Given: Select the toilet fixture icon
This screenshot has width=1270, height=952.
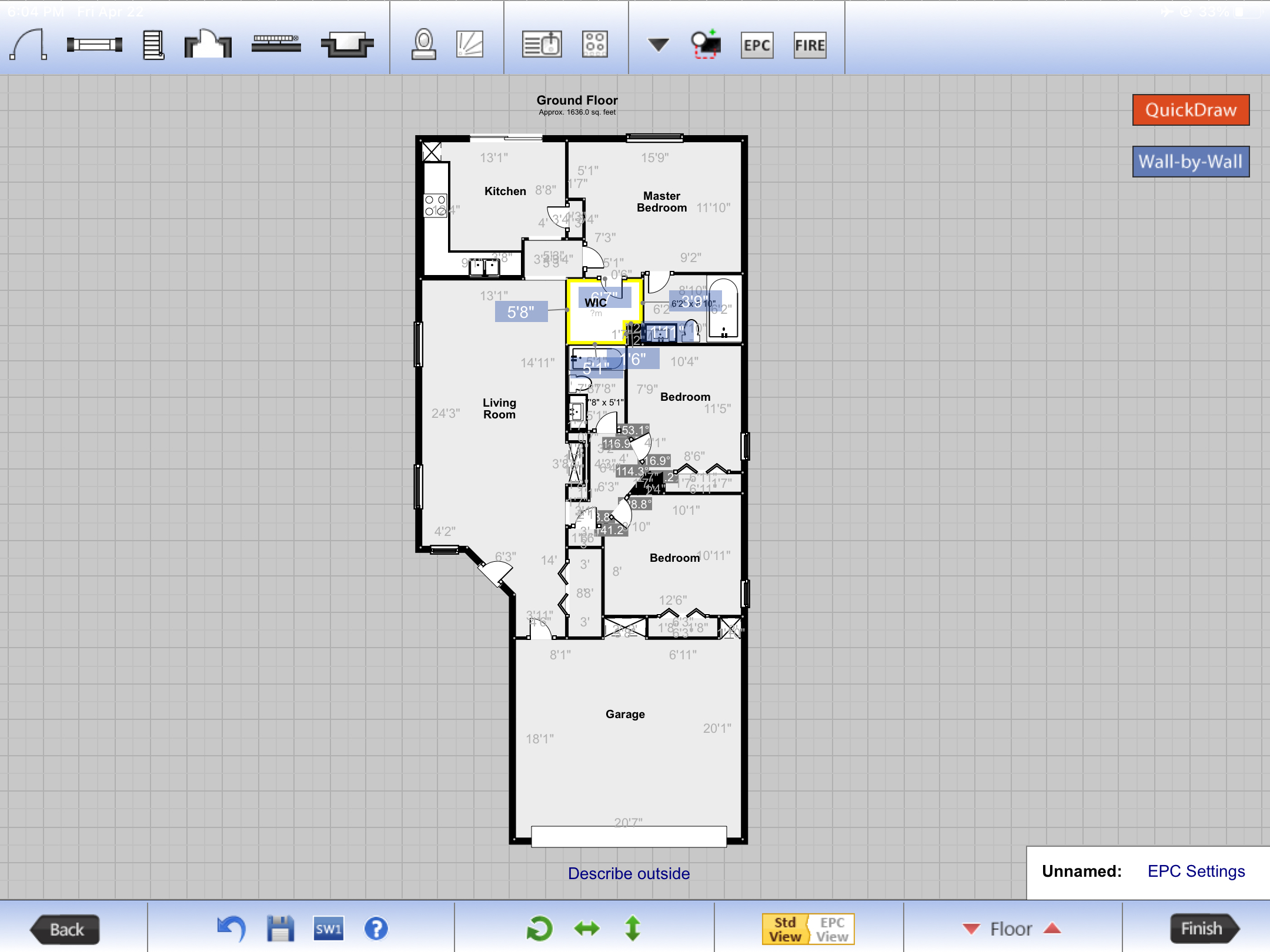Looking at the screenshot, I should click(423, 45).
